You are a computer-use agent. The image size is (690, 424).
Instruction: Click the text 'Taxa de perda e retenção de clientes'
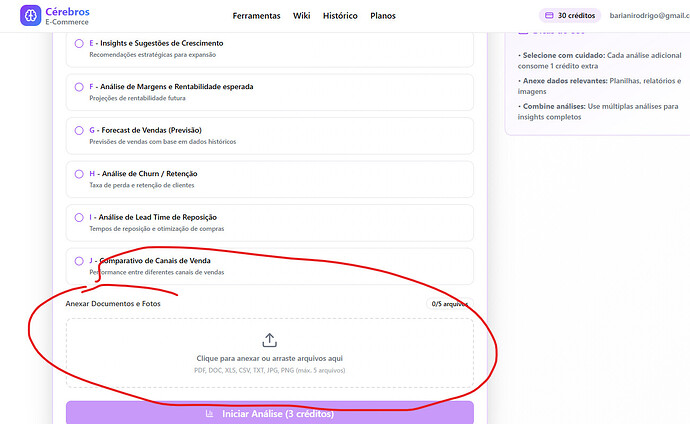coord(142,185)
